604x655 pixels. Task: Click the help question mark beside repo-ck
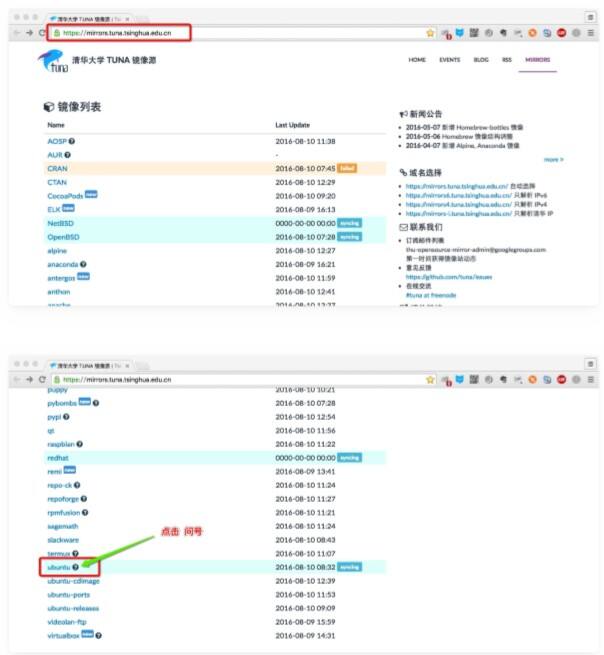[x=77, y=485]
